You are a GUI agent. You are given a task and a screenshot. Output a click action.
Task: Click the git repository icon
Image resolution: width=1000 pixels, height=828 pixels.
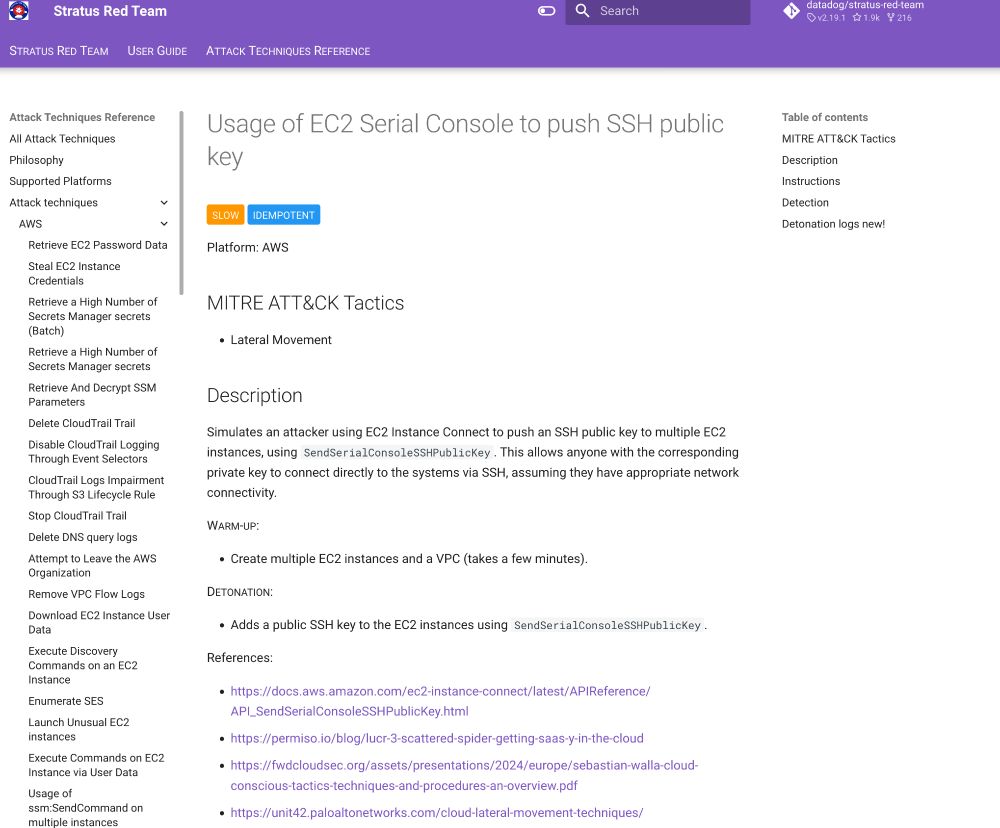[x=791, y=11]
